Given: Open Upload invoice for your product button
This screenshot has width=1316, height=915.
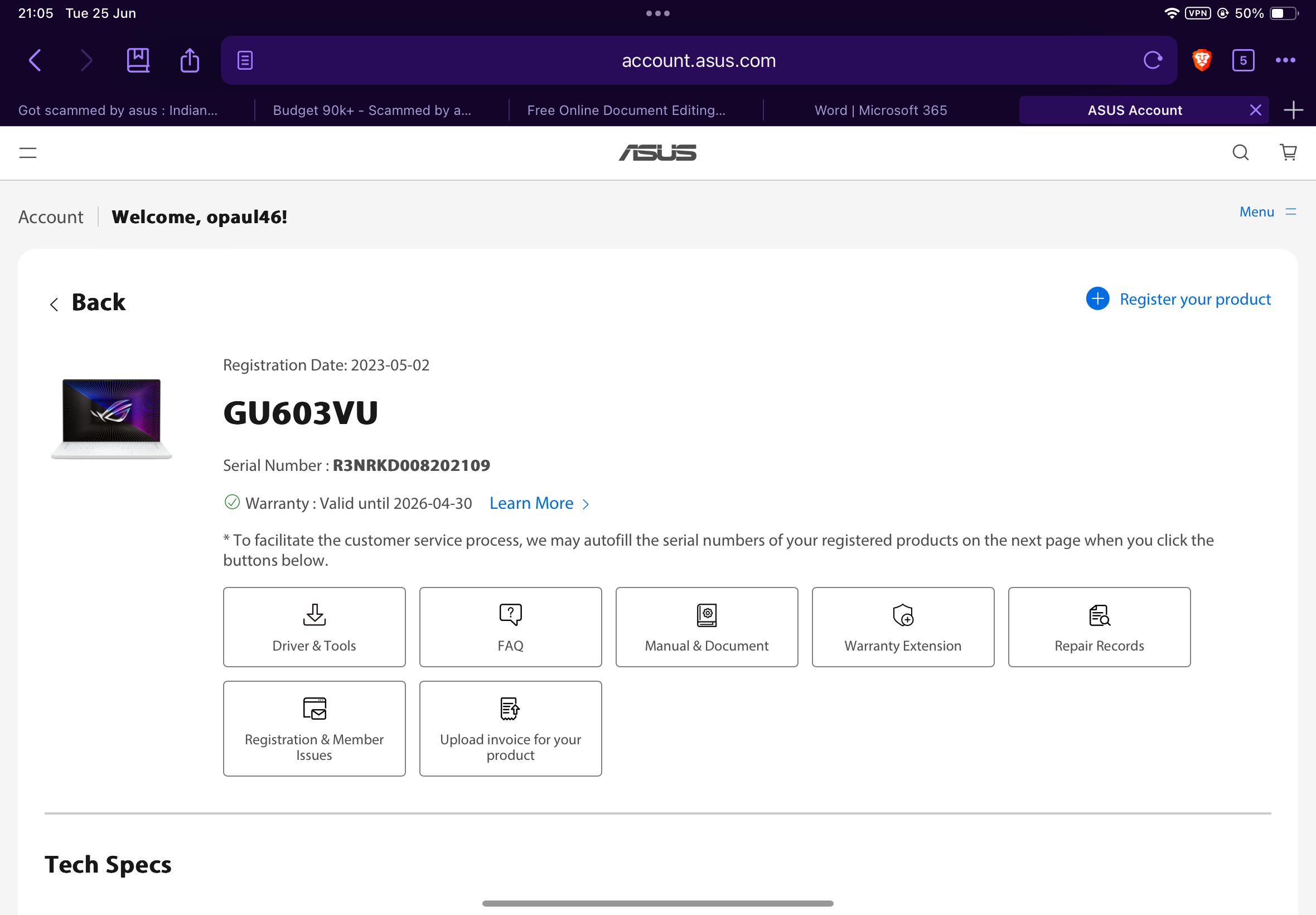Looking at the screenshot, I should [x=510, y=728].
